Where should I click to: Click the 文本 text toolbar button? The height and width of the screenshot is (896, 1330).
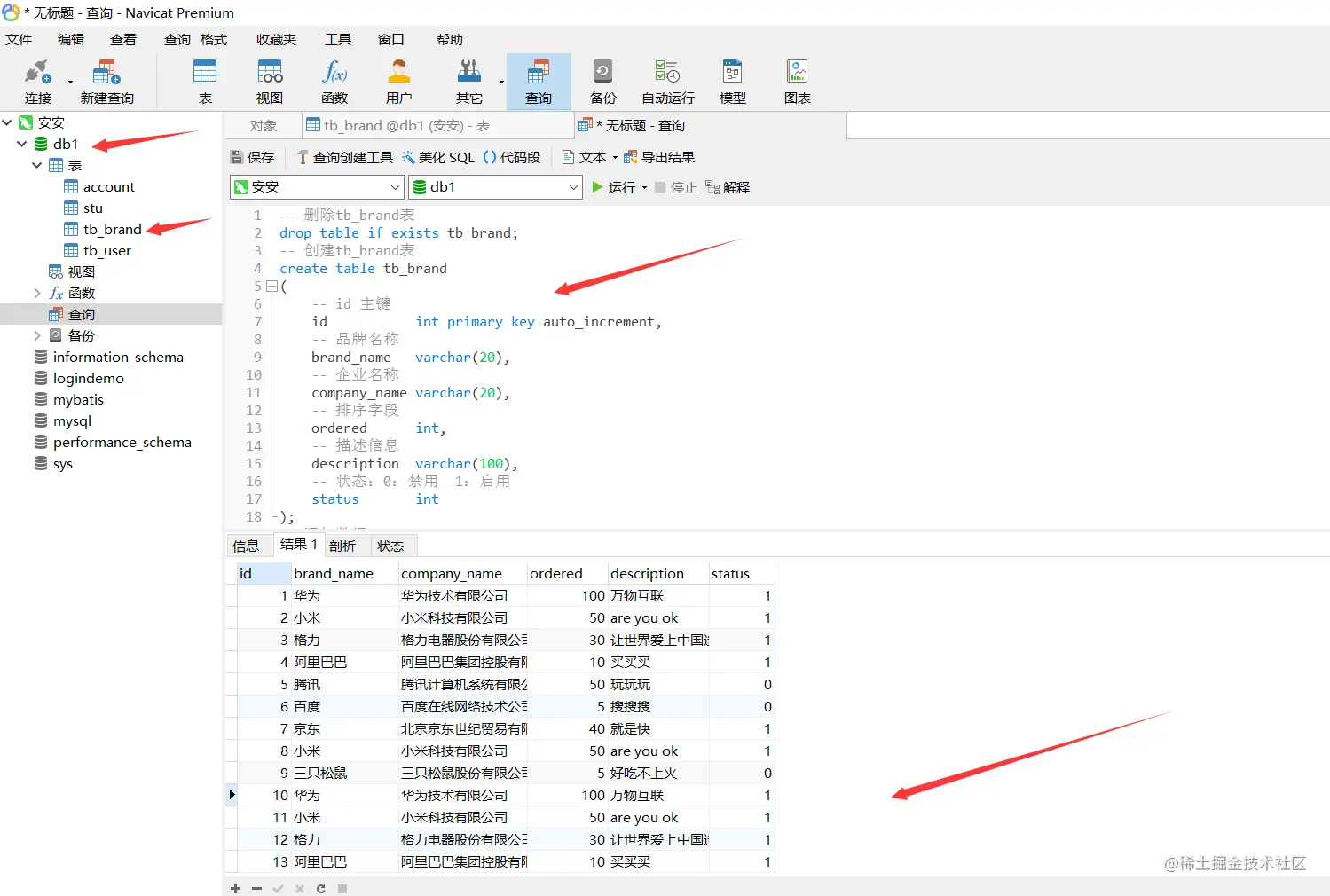585,157
